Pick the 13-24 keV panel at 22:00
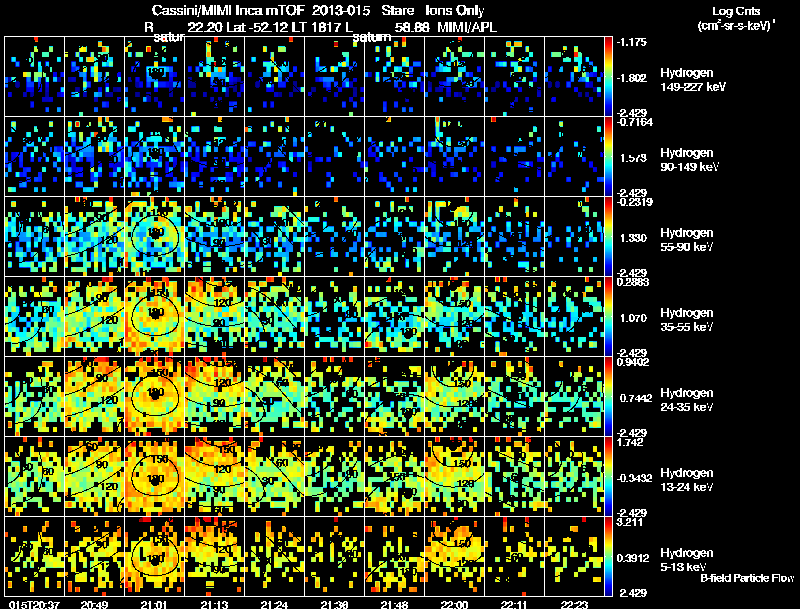 455,477
